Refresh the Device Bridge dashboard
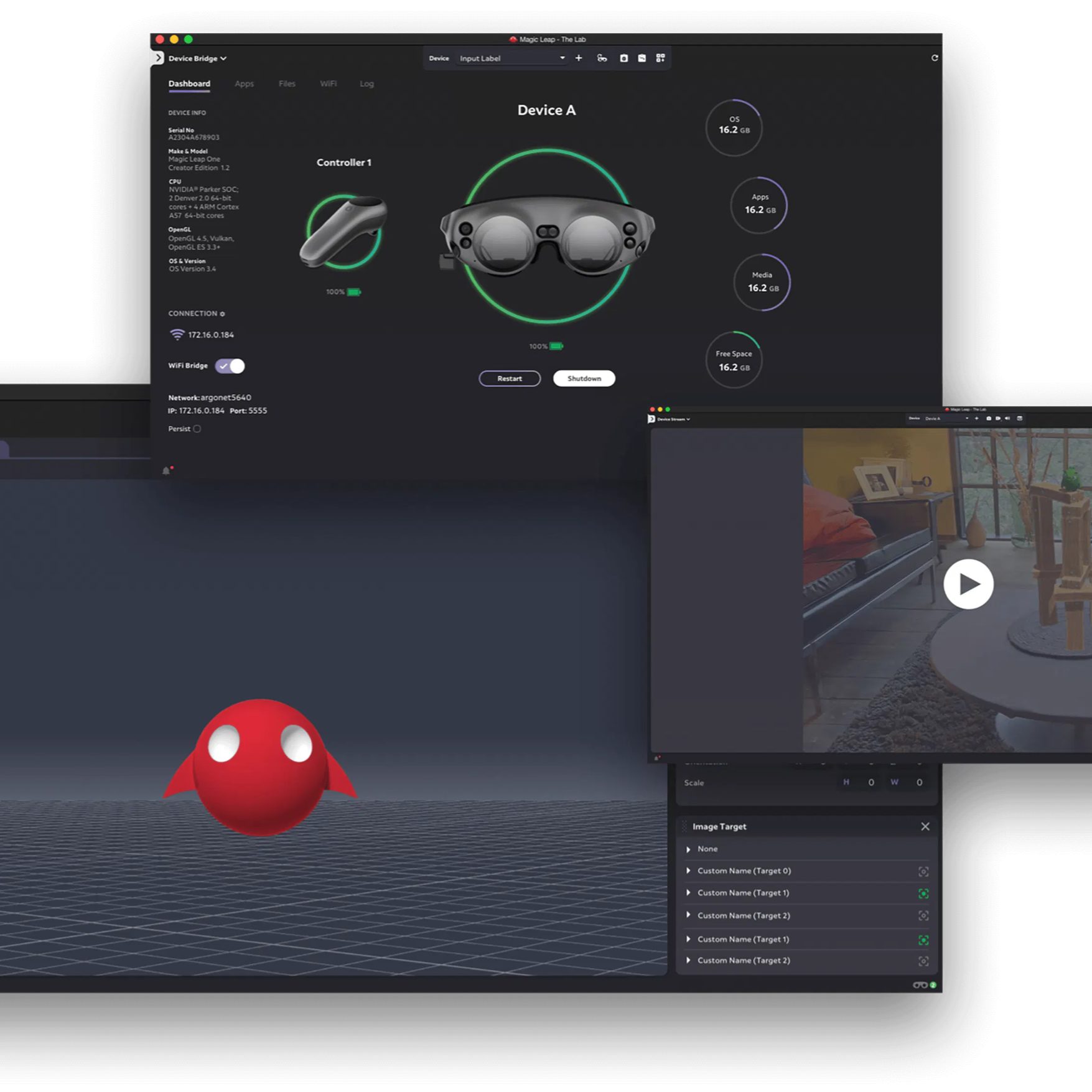The image size is (1092, 1092). coord(934,58)
